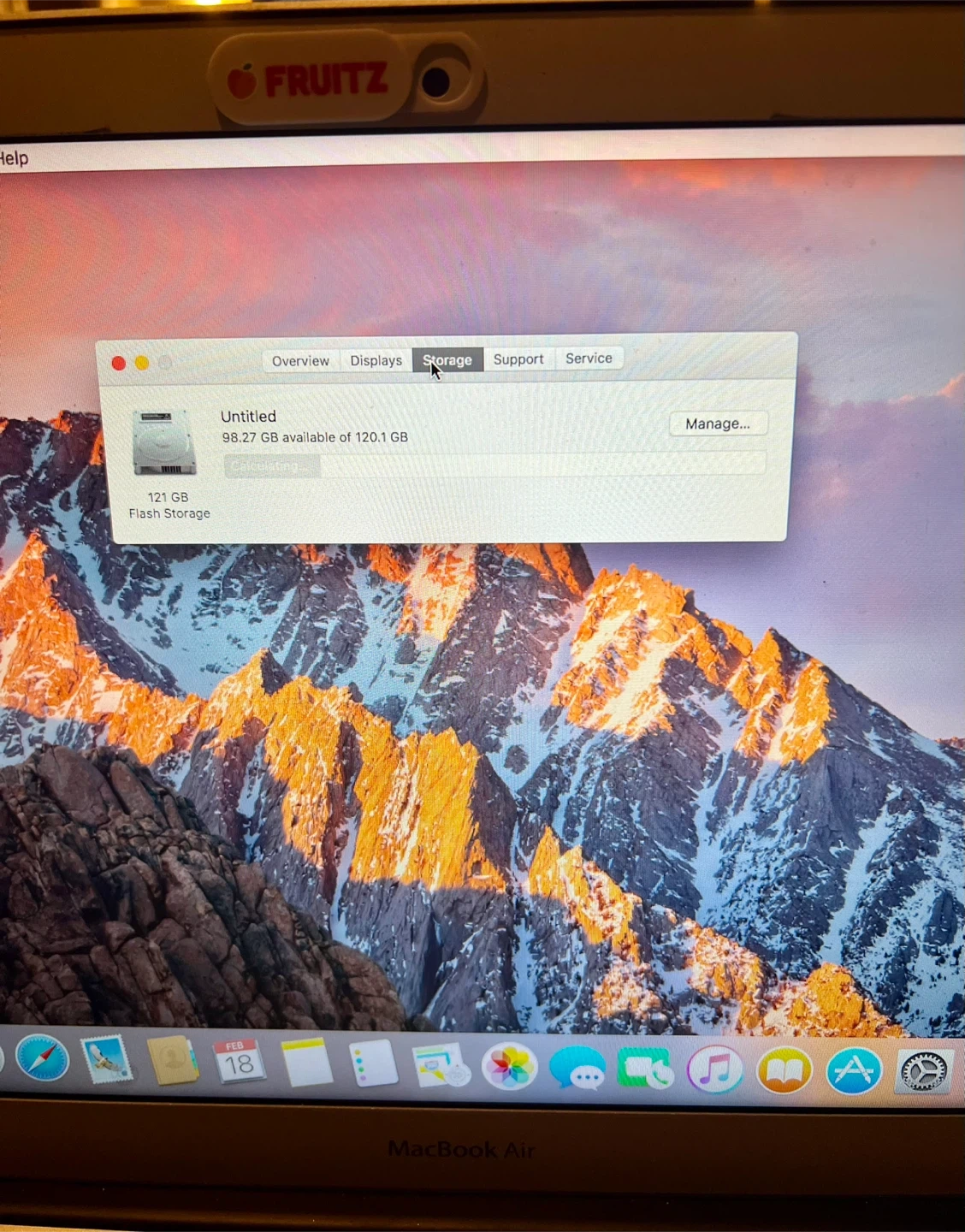This screenshot has width=965, height=1232.
Task: Open the Help menu
Action: click(14, 158)
